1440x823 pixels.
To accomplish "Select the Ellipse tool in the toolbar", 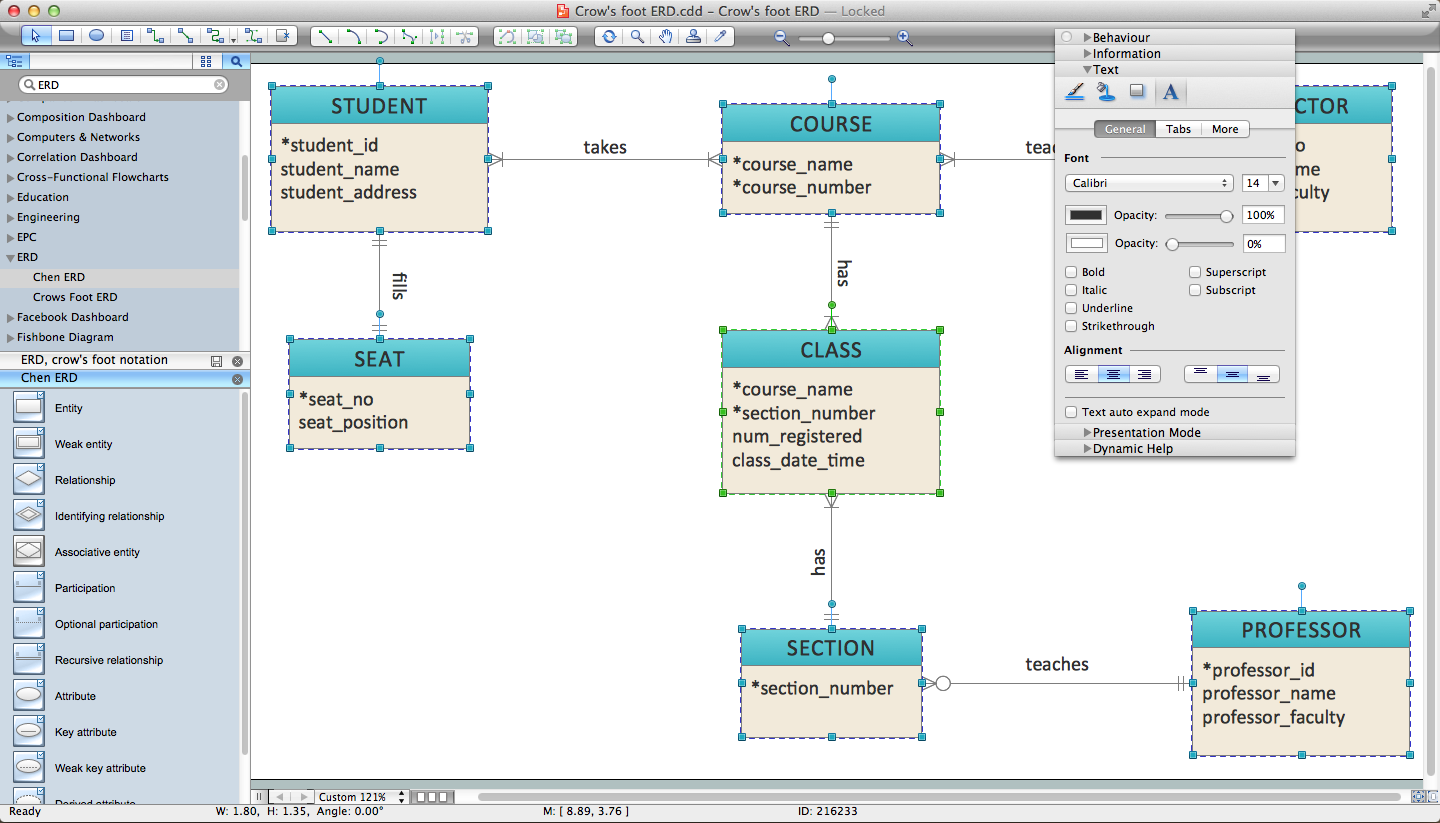I will coord(96,37).
